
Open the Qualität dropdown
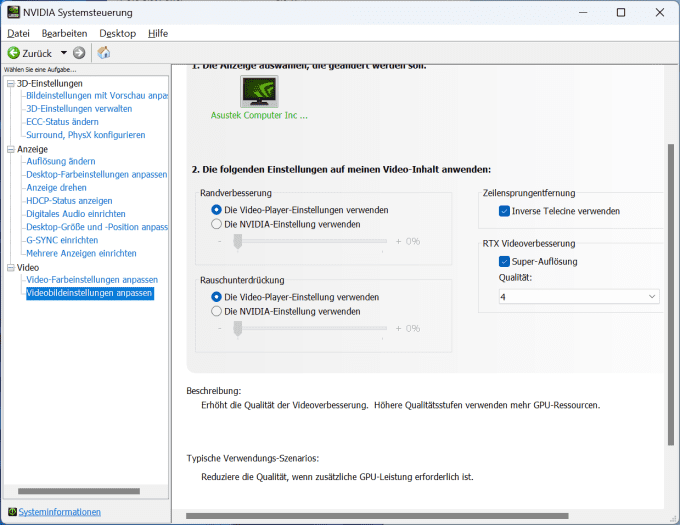pyautogui.click(x=579, y=297)
